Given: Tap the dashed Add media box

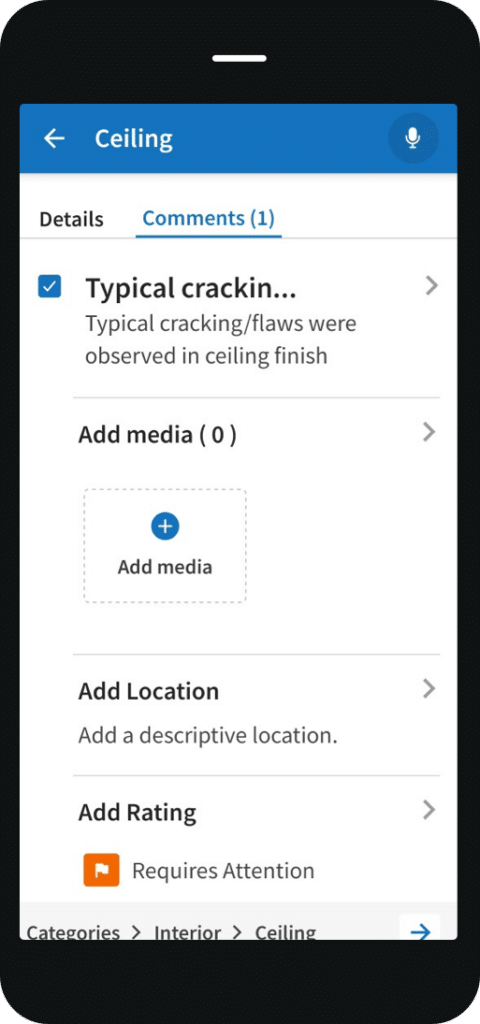Looking at the screenshot, I should 165,546.
